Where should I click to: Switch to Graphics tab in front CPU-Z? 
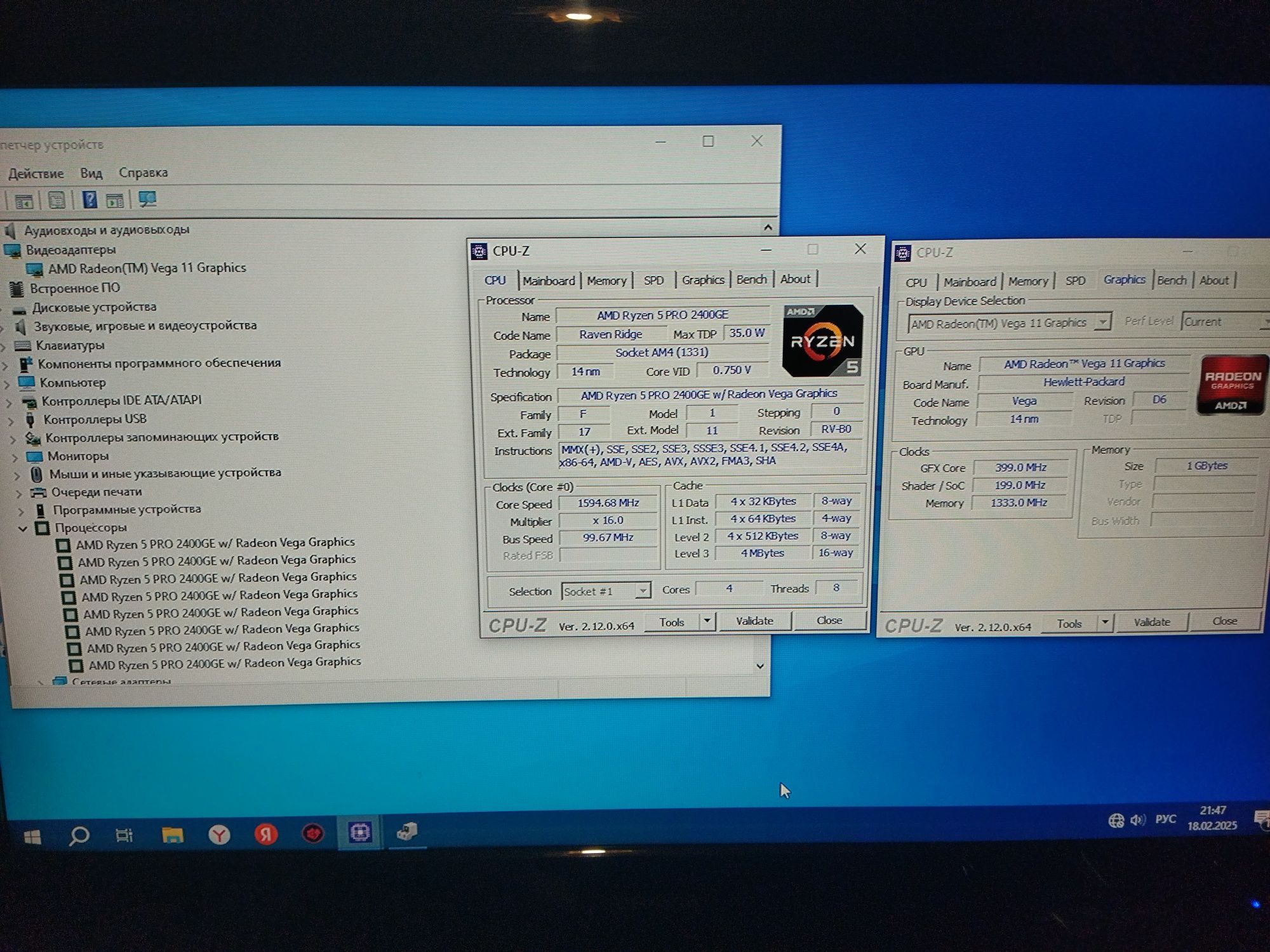703,280
